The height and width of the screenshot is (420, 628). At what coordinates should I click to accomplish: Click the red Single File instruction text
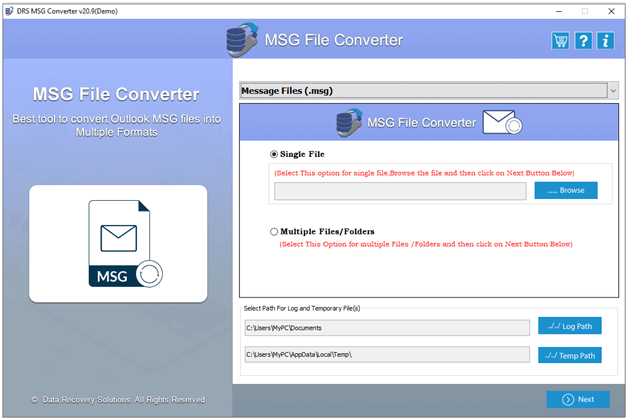click(424, 173)
